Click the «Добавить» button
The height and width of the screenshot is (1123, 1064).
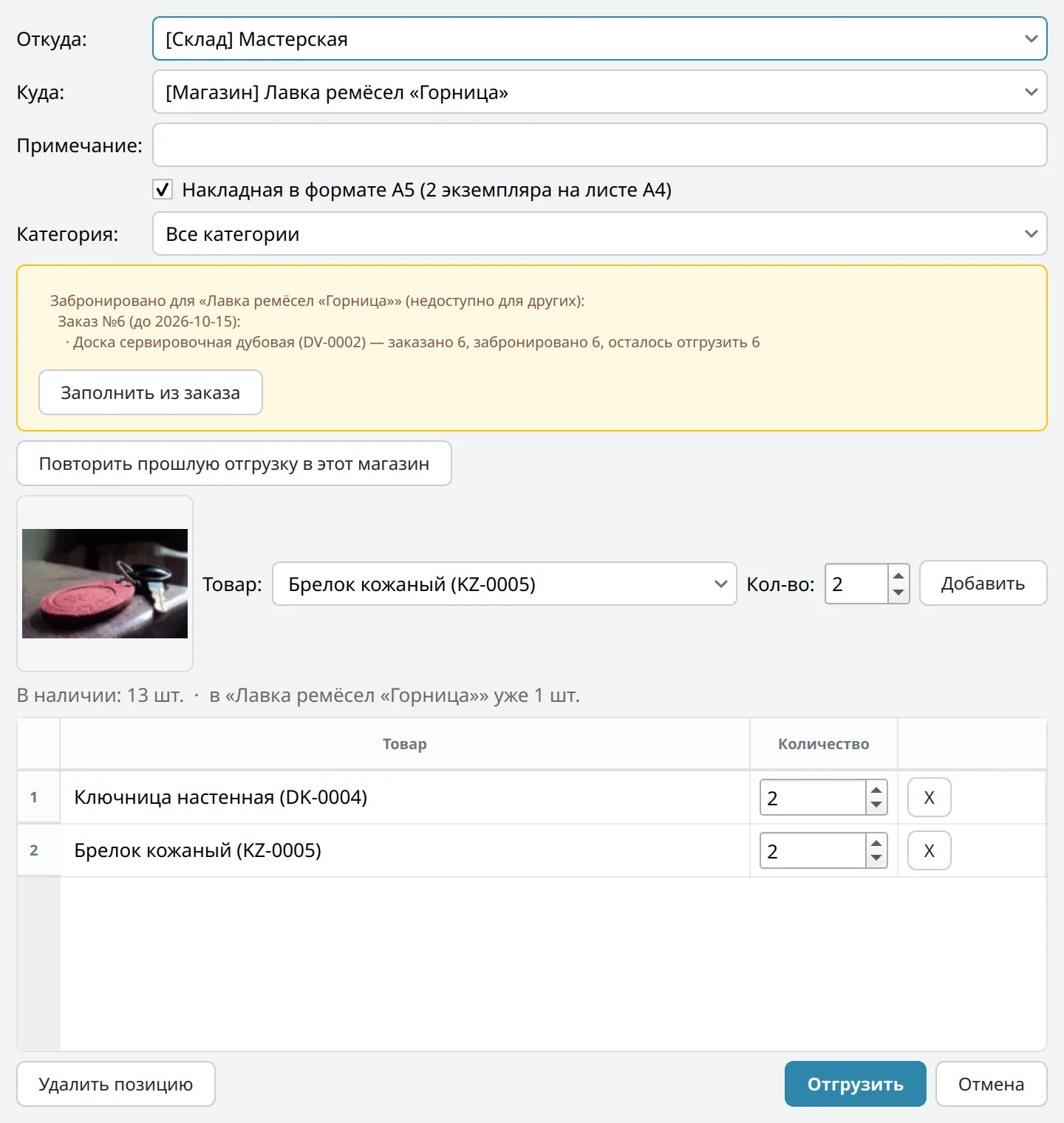(x=983, y=583)
